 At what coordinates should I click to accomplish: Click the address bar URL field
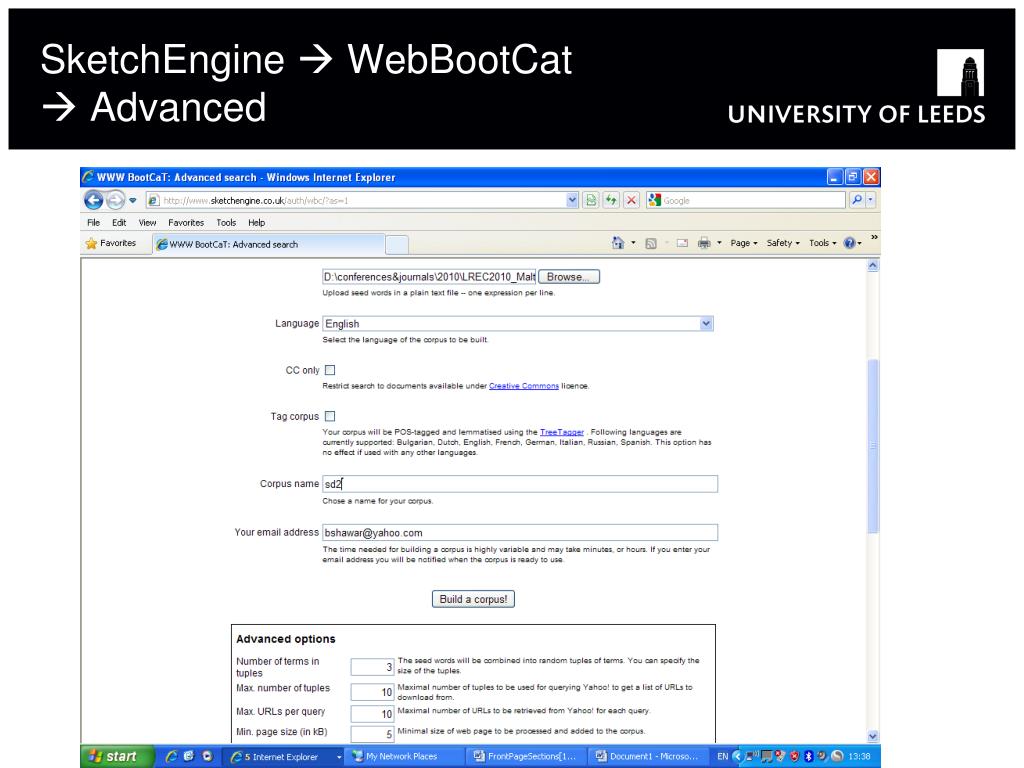click(x=356, y=200)
